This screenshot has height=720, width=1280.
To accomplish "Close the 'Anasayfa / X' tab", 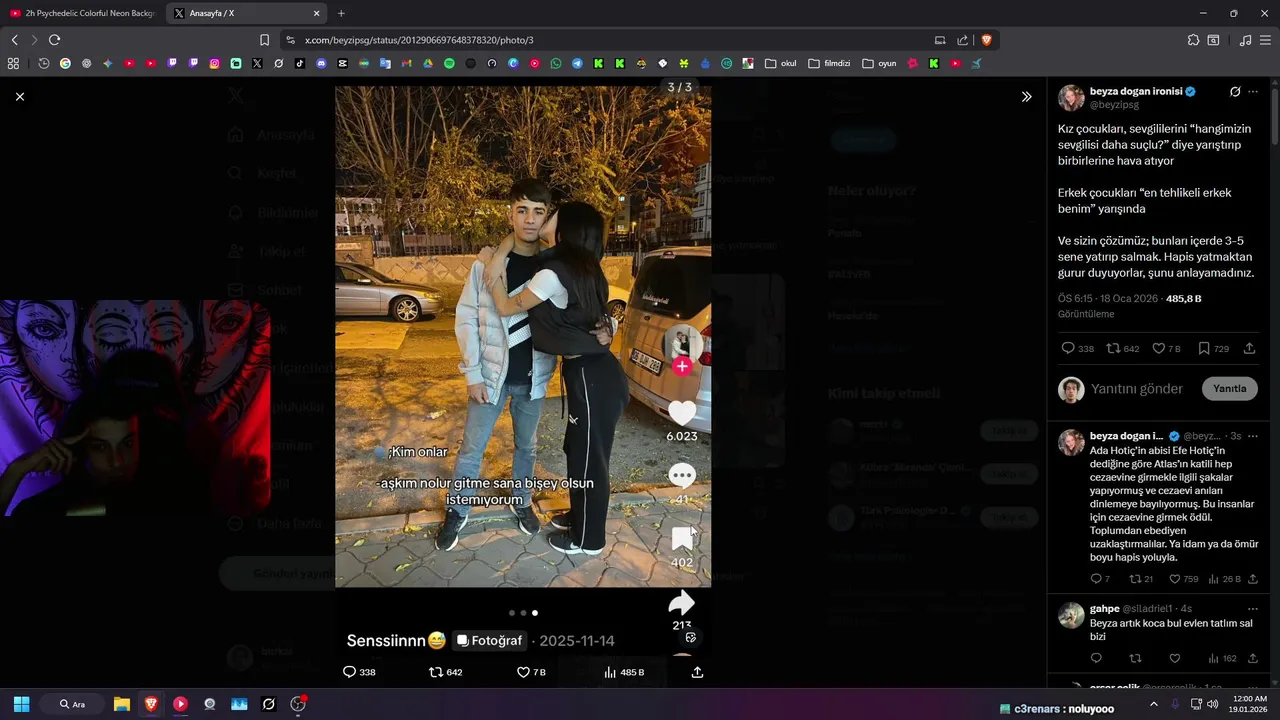I will (317, 13).
